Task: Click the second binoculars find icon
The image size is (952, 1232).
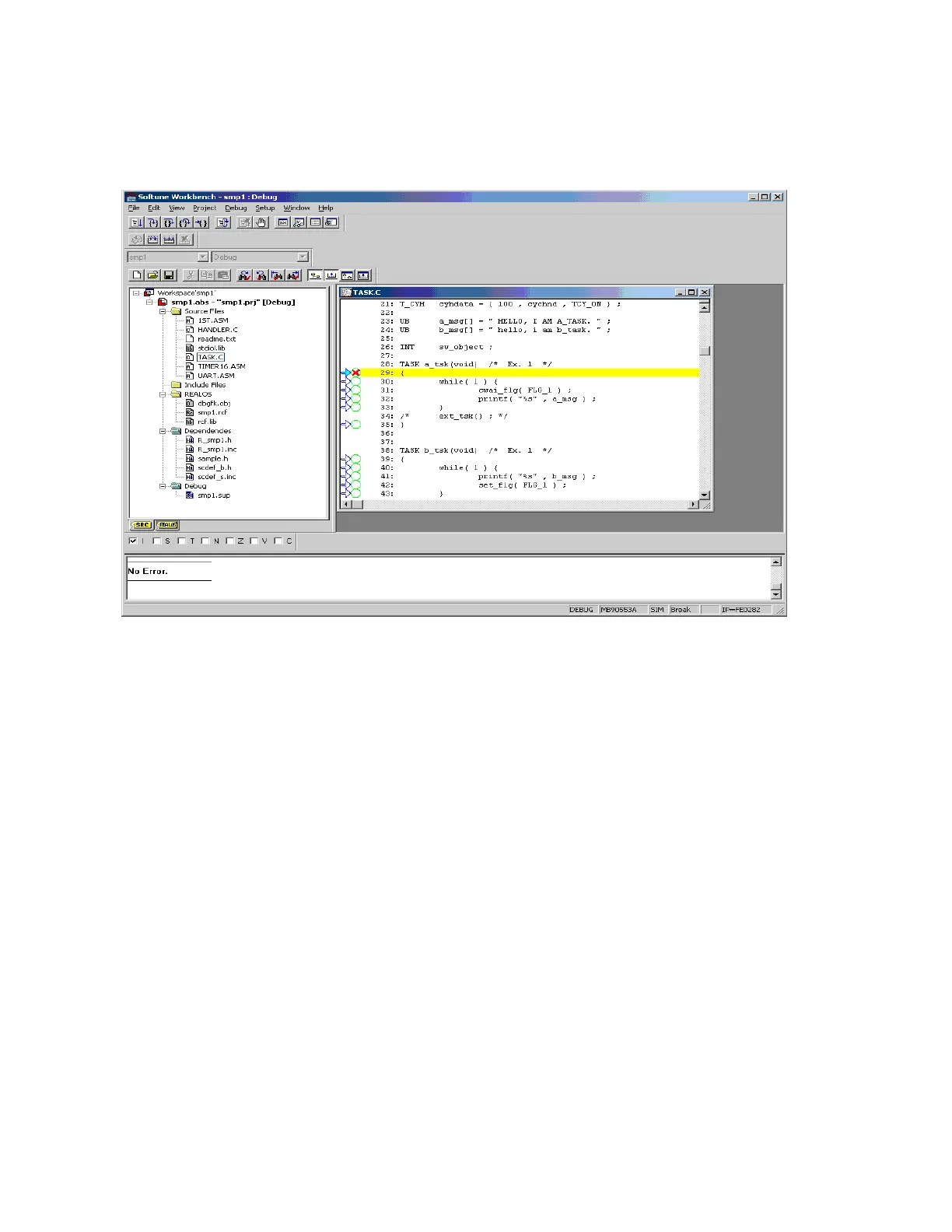Action: [261, 275]
